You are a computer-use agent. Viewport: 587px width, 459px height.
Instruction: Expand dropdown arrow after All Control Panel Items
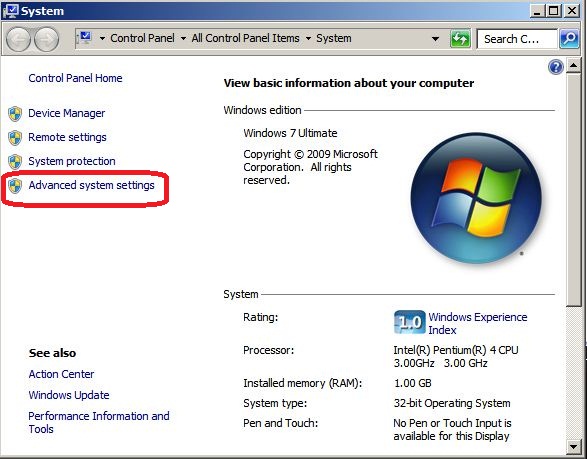308,38
